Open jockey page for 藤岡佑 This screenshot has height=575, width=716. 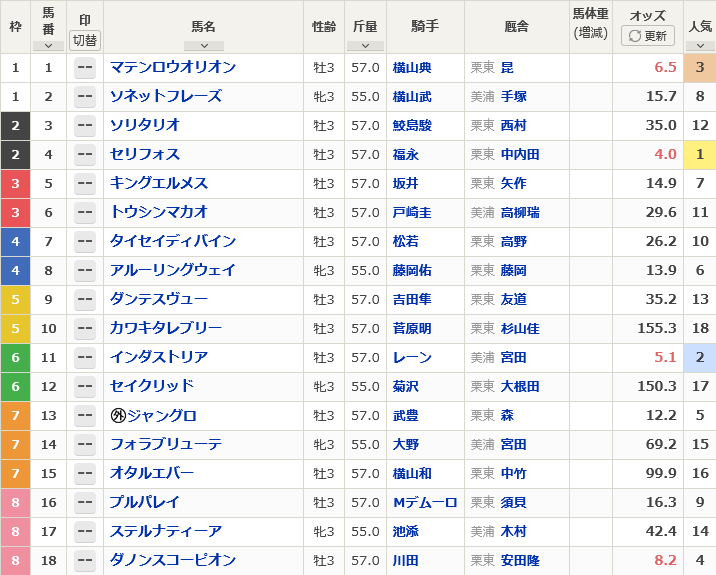[412, 270]
